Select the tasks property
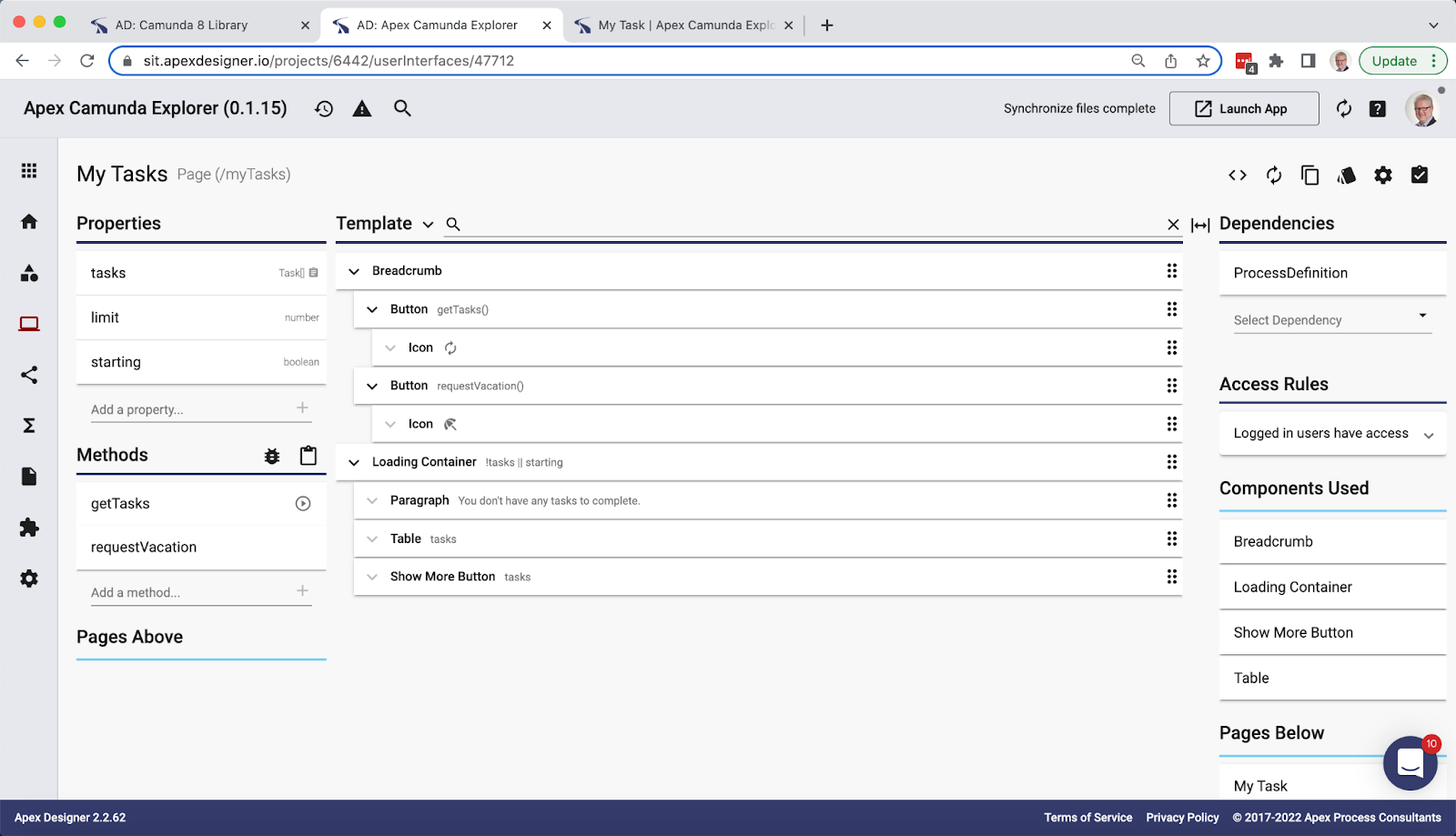This screenshot has height=836, width=1456. (201, 273)
